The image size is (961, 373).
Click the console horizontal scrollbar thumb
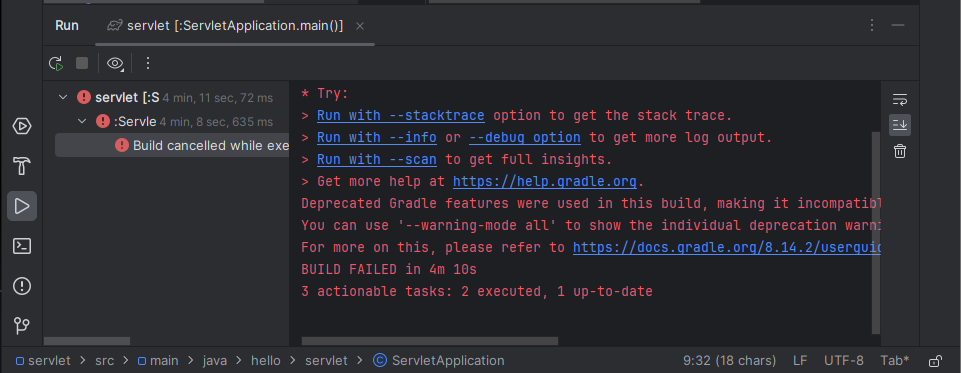(430, 341)
